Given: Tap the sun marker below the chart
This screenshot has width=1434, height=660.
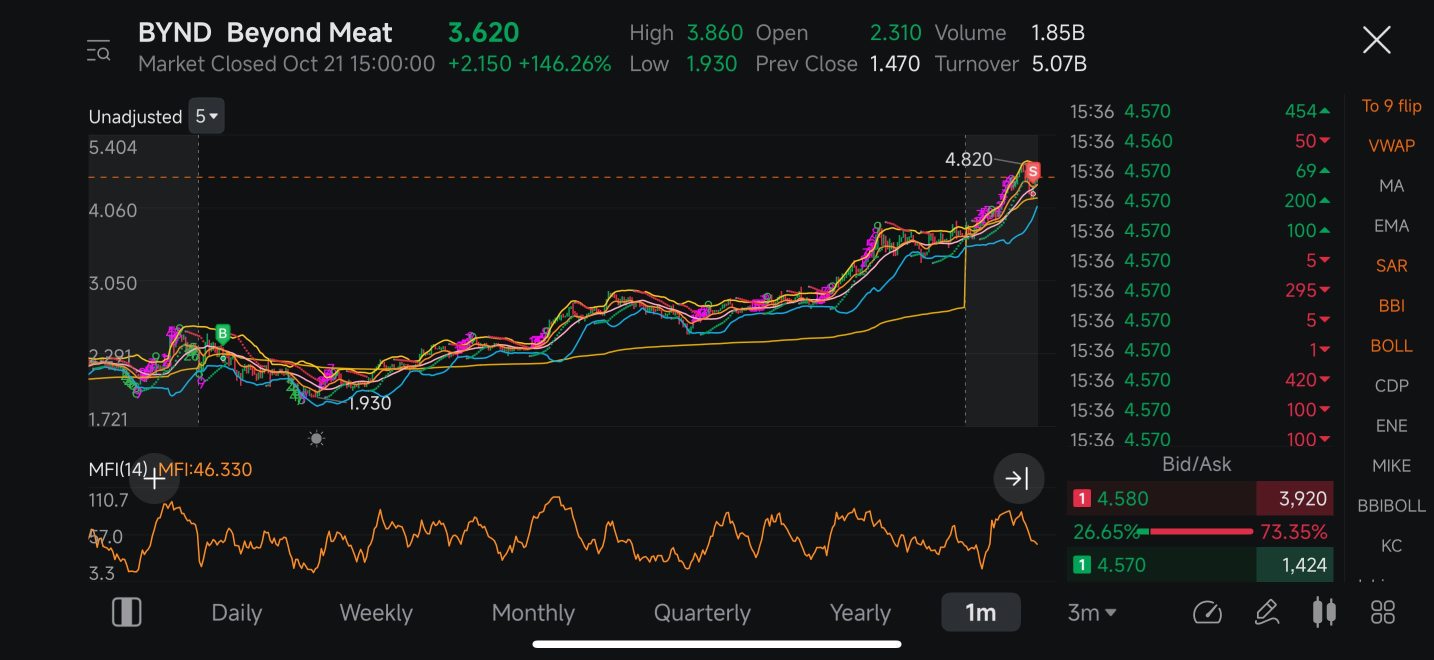Looking at the screenshot, I should coord(316,439).
